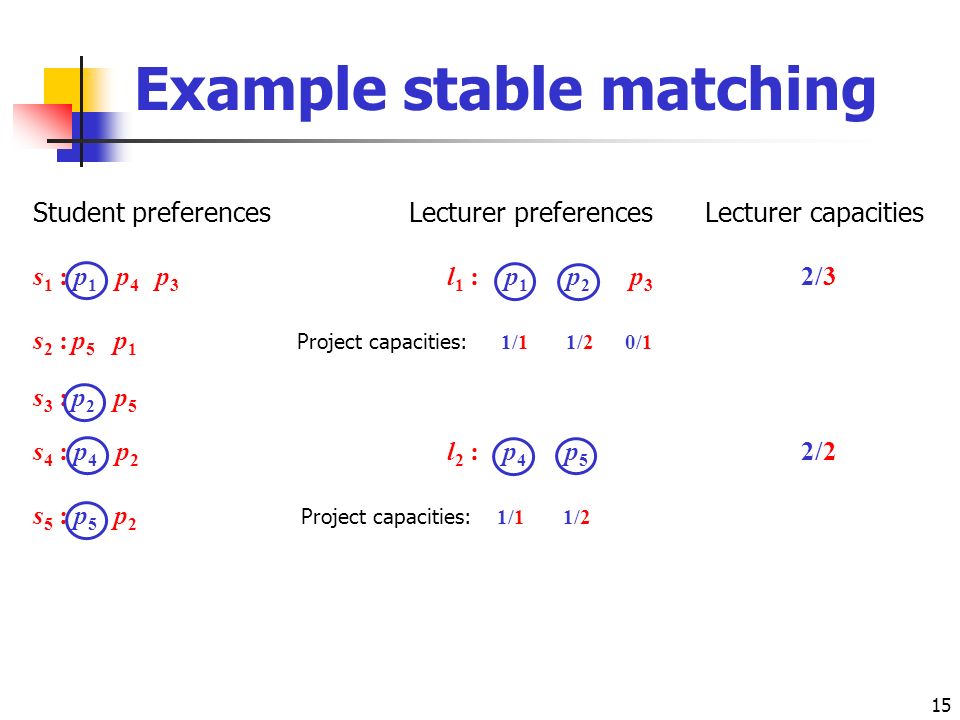This screenshot has width=960, height=720.
Task: Click the slide logo with colored squares
Action: pos(70,111)
